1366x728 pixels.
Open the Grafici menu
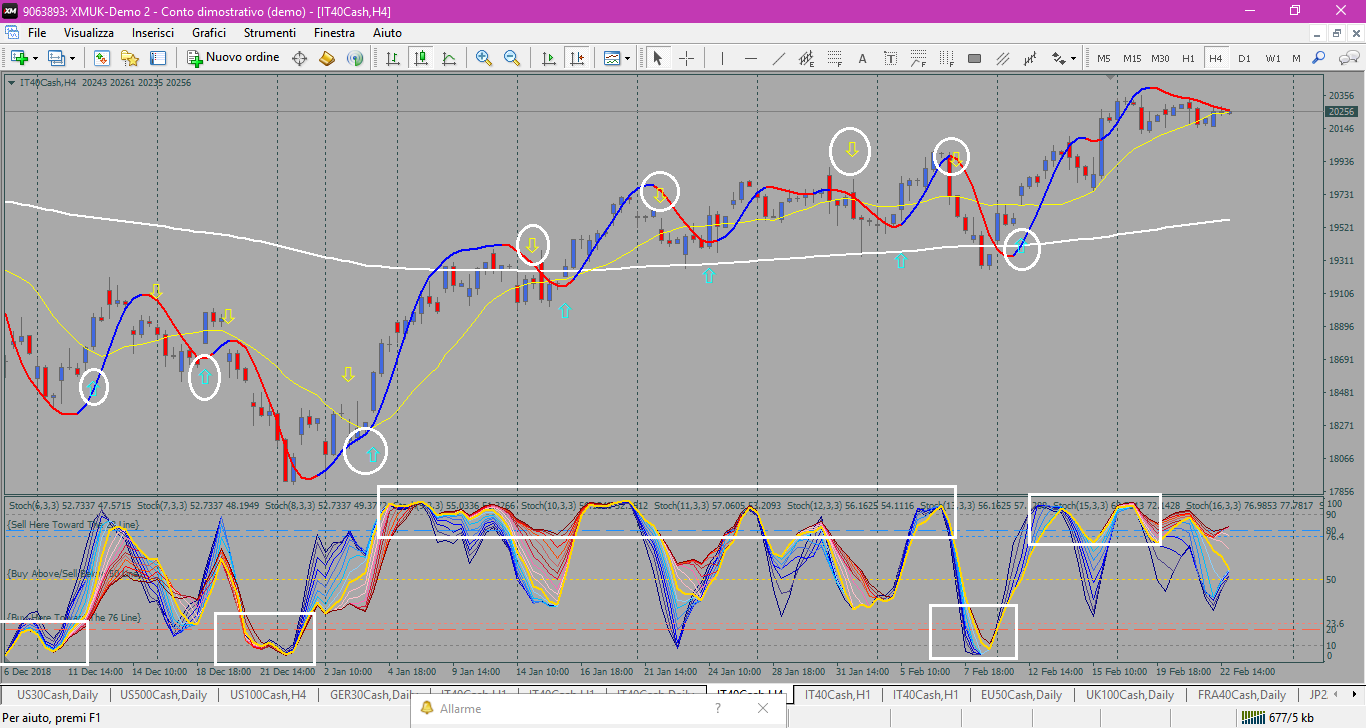click(x=209, y=33)
